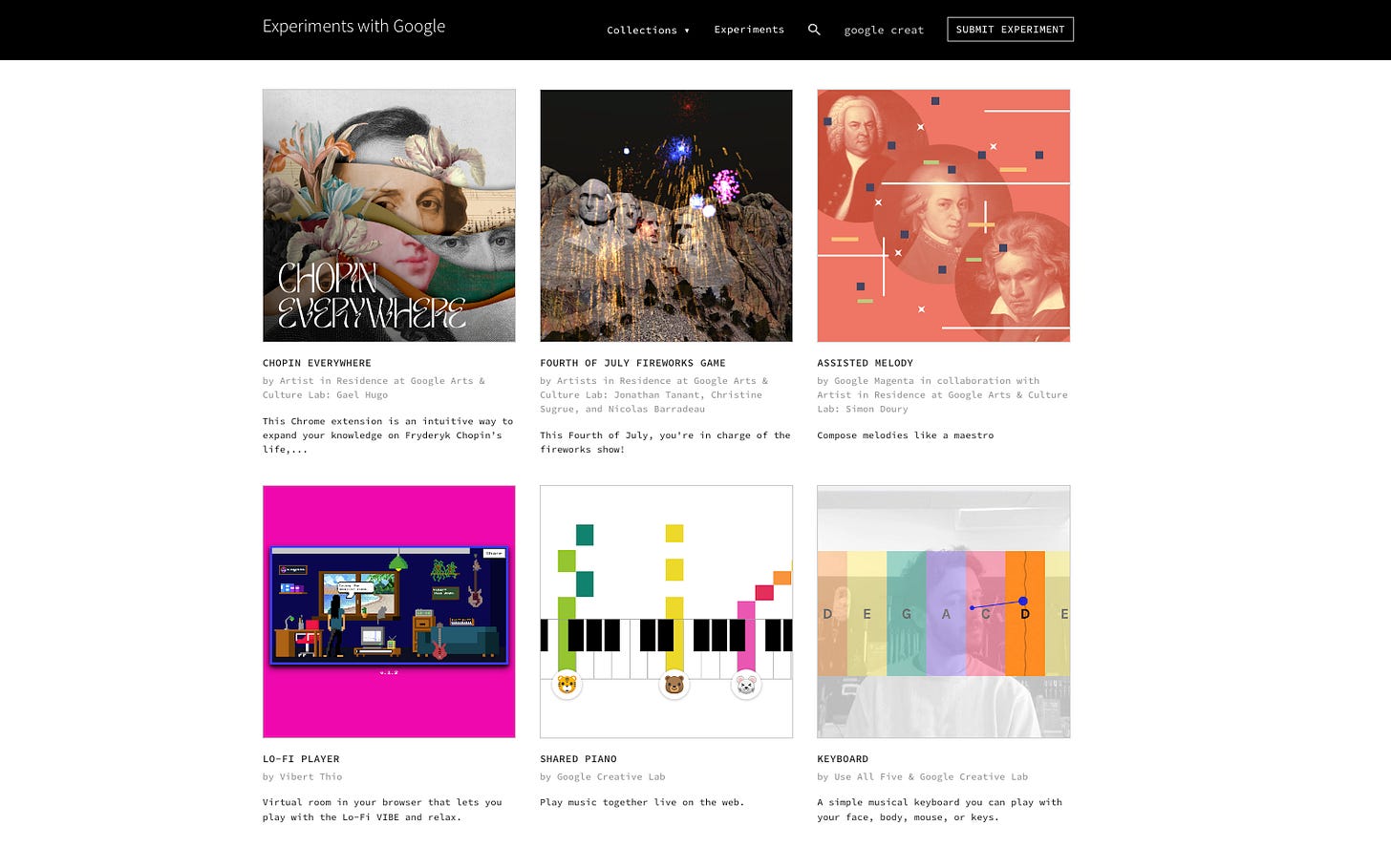The height and width of the screenshot is (868, 1391).
Task: Click the Submit Experiment button
Action: 1010,30
